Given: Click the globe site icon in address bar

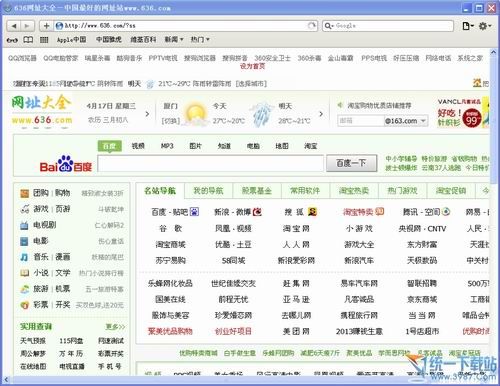Looking at the screenshot, I should 59,26.
